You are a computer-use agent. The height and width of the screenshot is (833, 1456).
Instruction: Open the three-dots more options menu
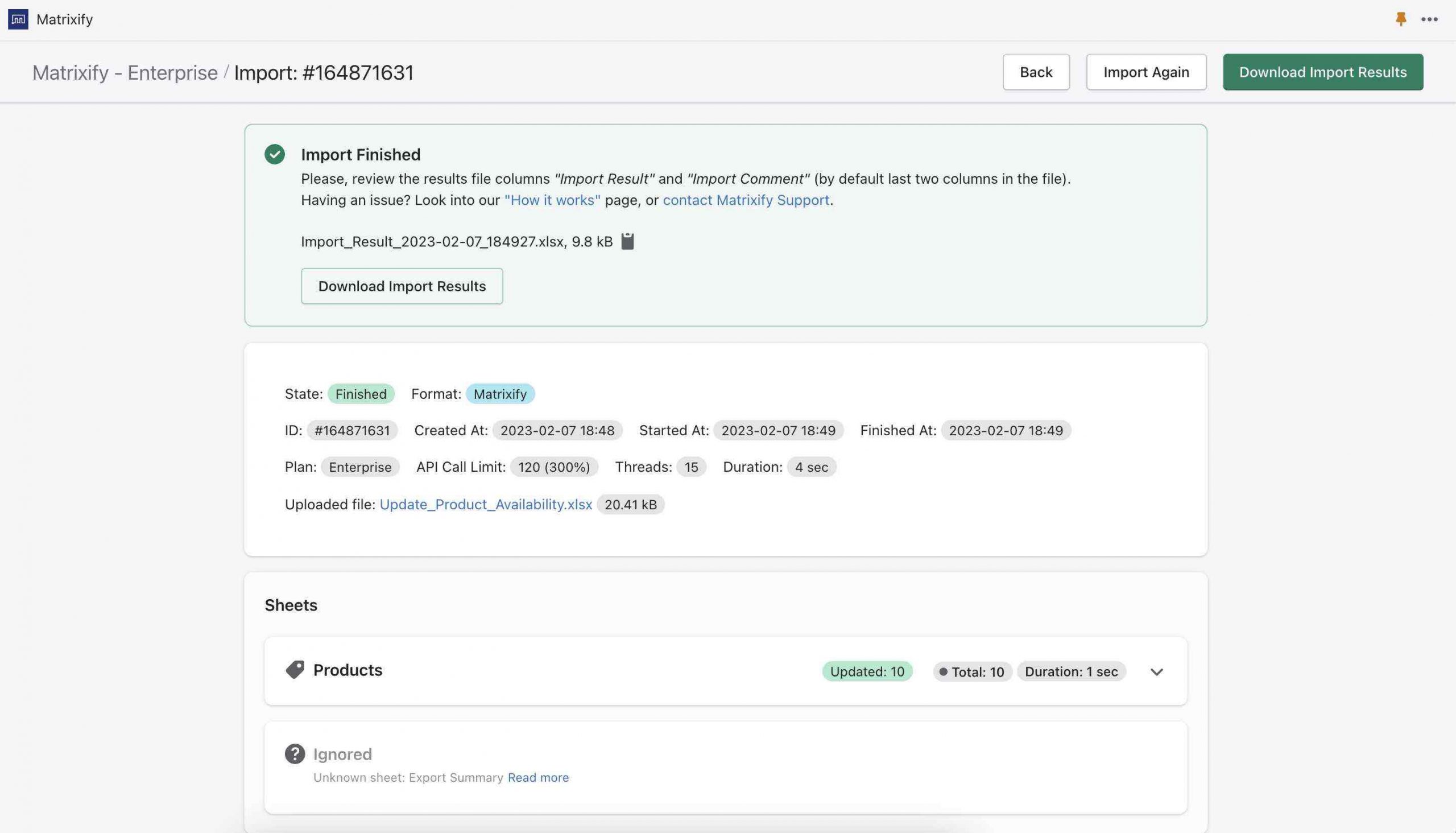pyautogui.click(x=1429, y=19)
